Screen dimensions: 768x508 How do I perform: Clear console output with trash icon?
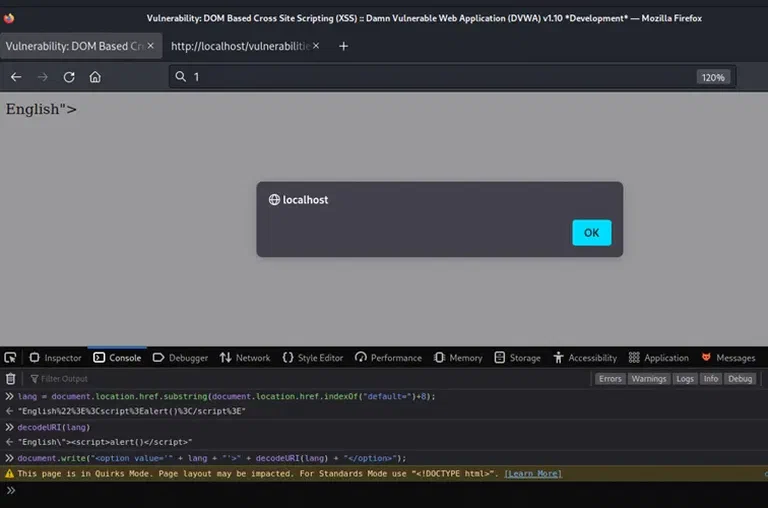click(x=10, y=379)
